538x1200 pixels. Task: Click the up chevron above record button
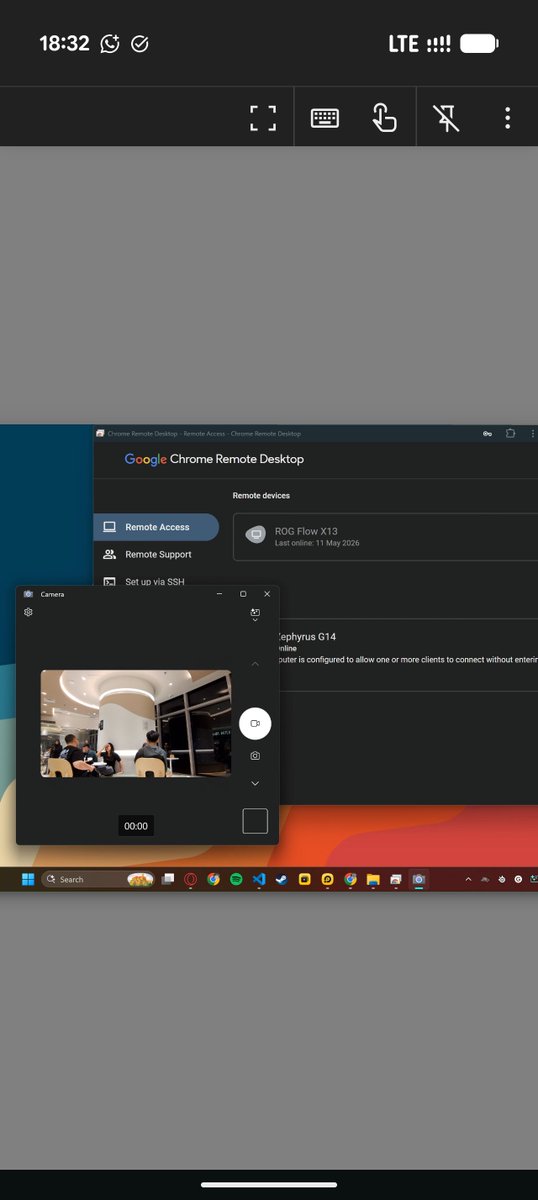click(x=255, y=664)
